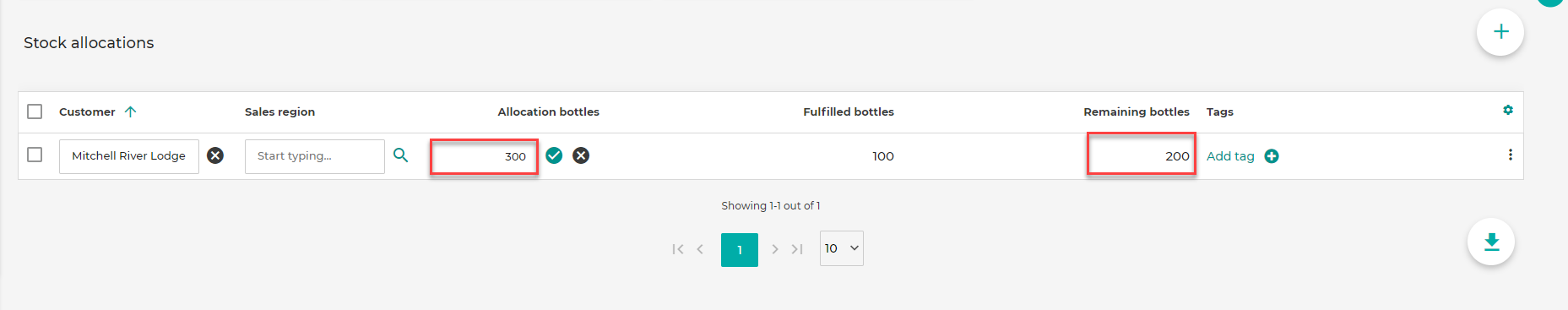Click the sales region search magnifier icon
The width and height of the screenshot is (1568, 310).
click(x=401, y=155)
